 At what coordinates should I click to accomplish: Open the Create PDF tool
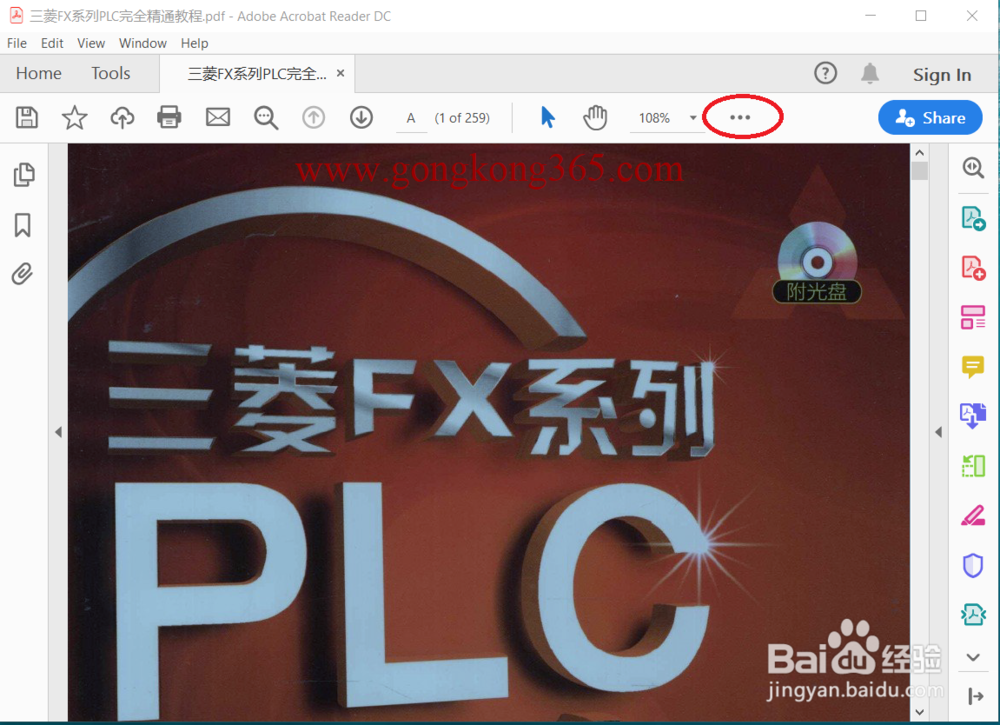973,267
